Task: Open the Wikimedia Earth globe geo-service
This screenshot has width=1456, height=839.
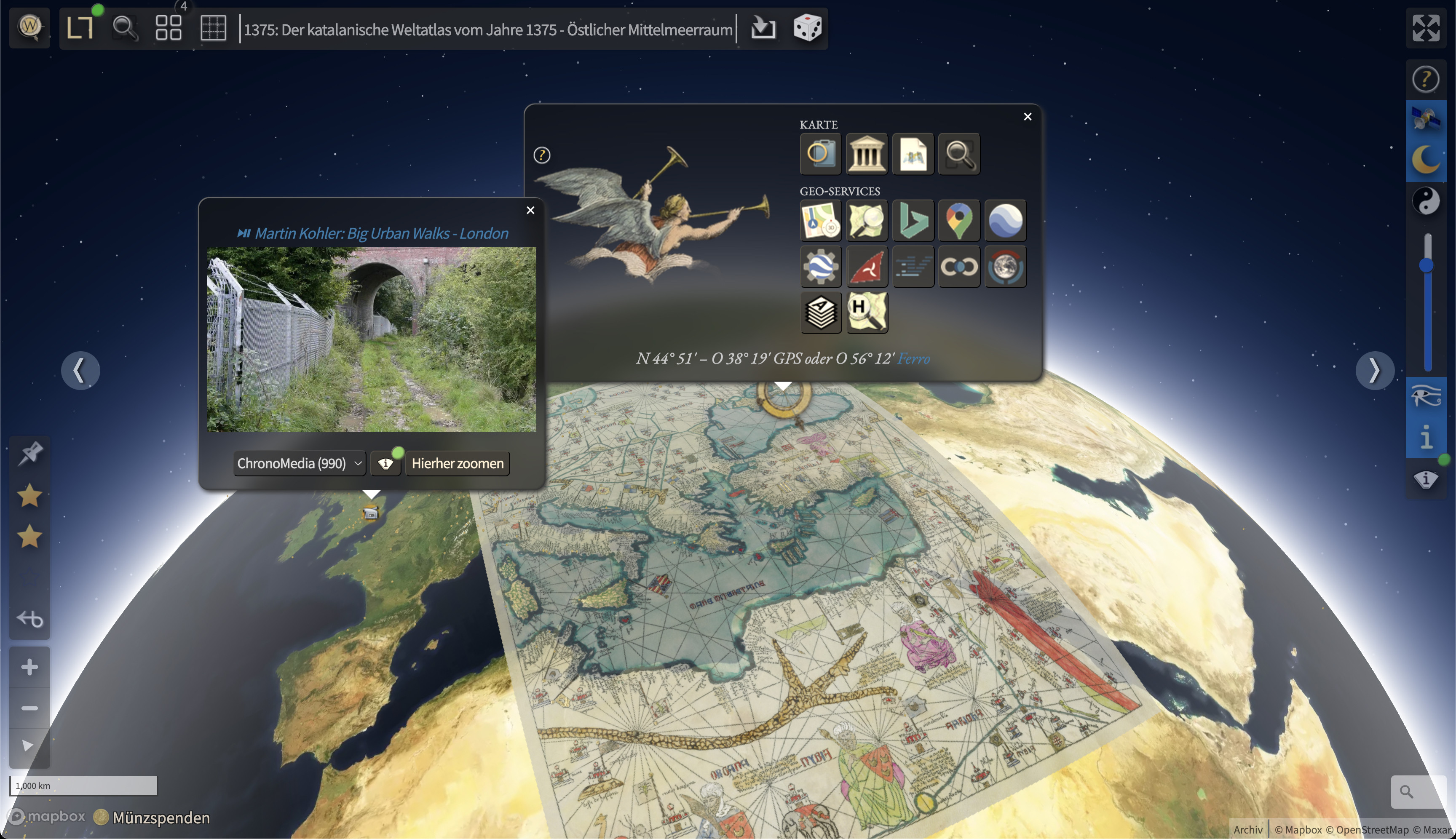Action: click(x=1005, y=267)
